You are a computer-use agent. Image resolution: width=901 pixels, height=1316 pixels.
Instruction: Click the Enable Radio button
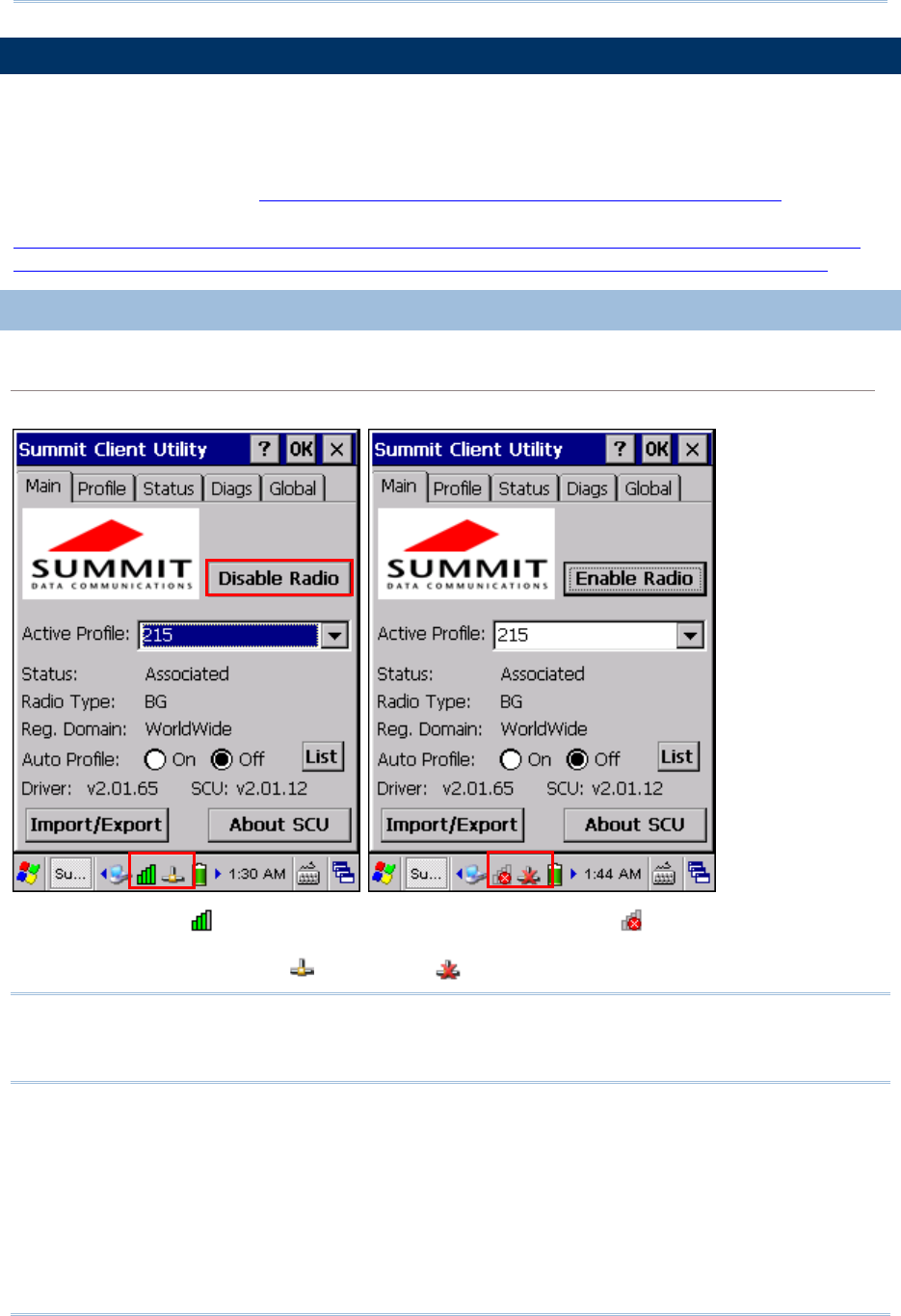(x=635, y=578)
